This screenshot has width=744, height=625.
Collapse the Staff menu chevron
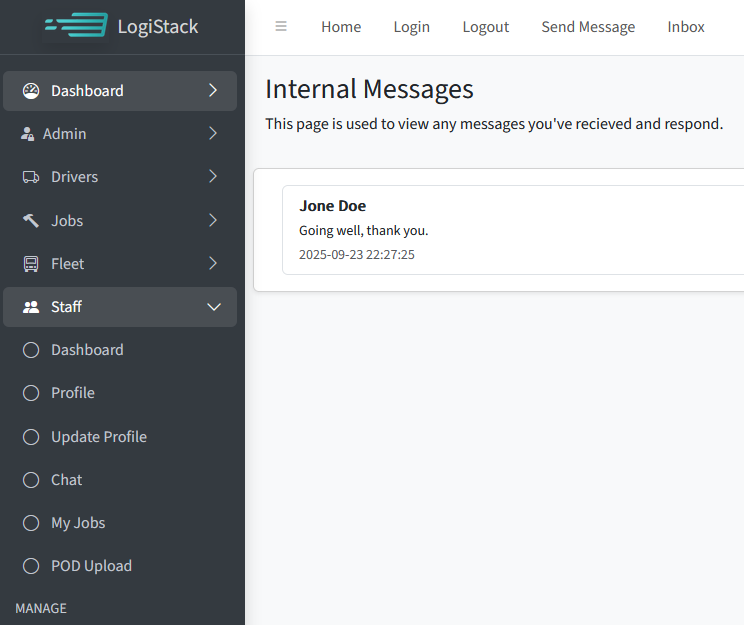coord(213,307)
